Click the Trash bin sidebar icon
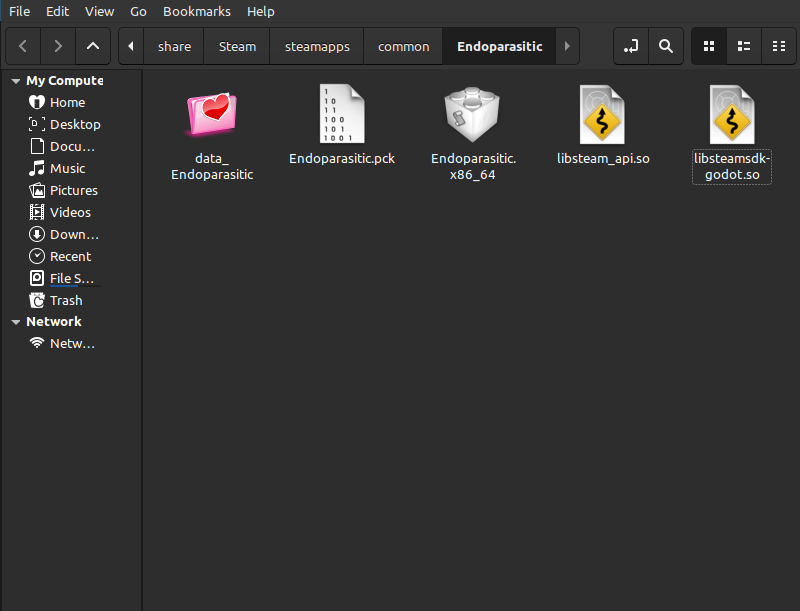This screenshot has height=611, width=800. (37, 300)
